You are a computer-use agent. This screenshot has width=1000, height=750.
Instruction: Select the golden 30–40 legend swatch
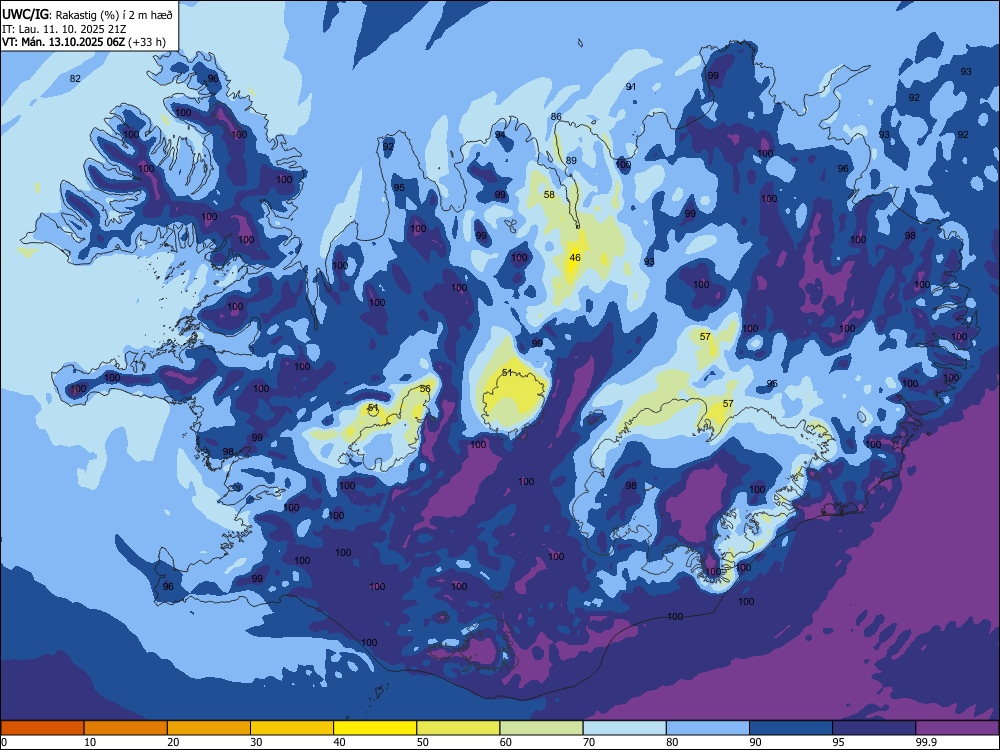[x=292, y=728]
